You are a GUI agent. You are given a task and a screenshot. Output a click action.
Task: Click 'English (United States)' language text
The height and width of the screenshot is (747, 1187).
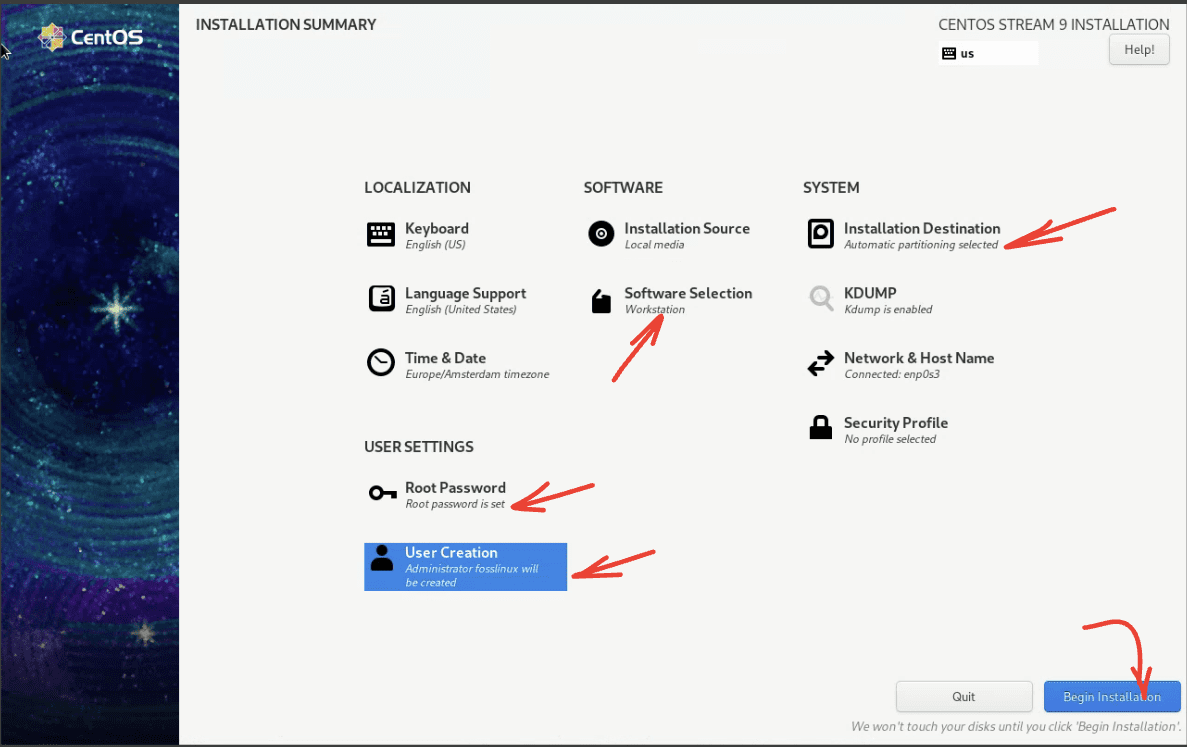click(460, 310)
